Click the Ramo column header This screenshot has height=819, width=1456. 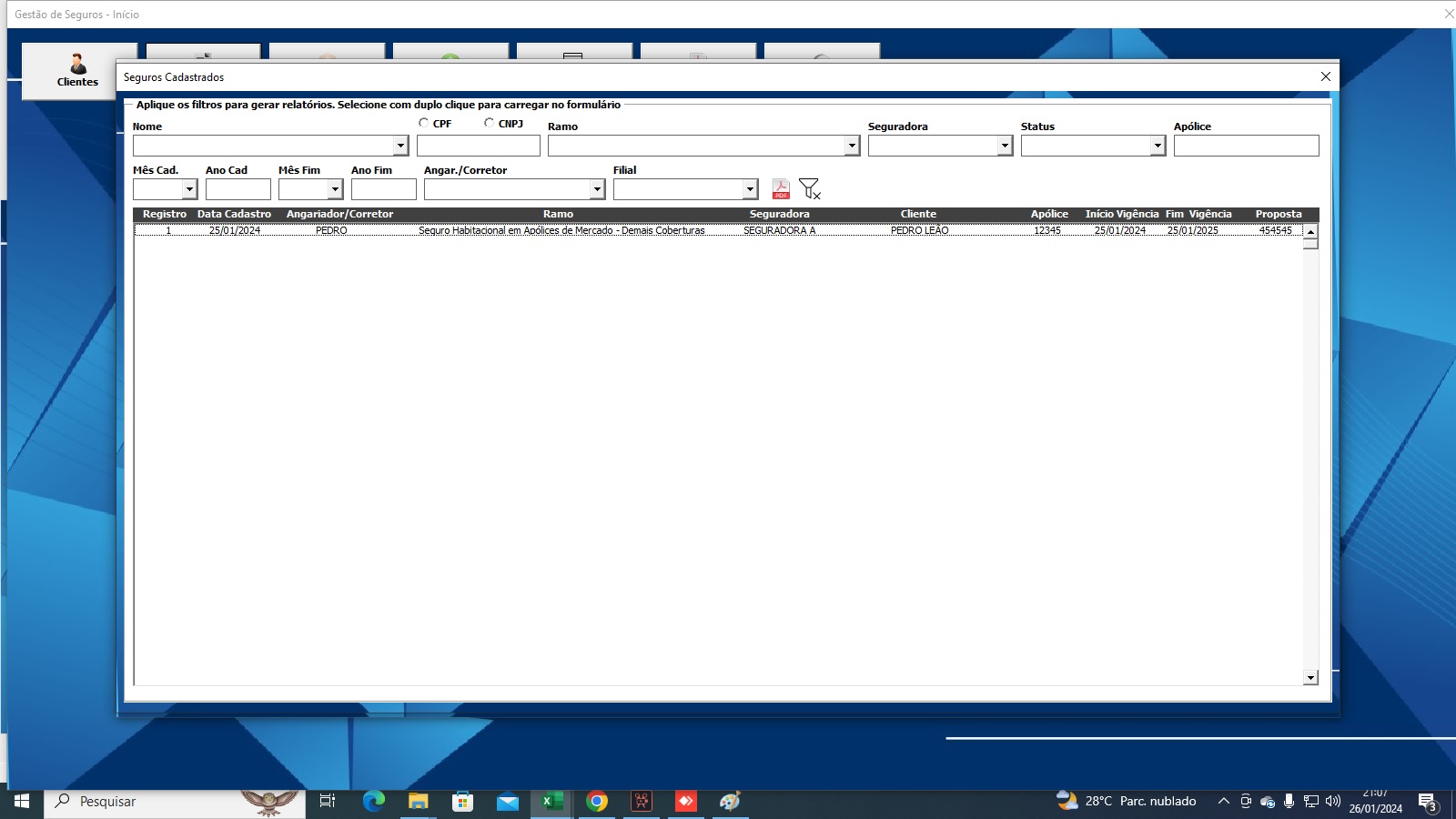558,214
